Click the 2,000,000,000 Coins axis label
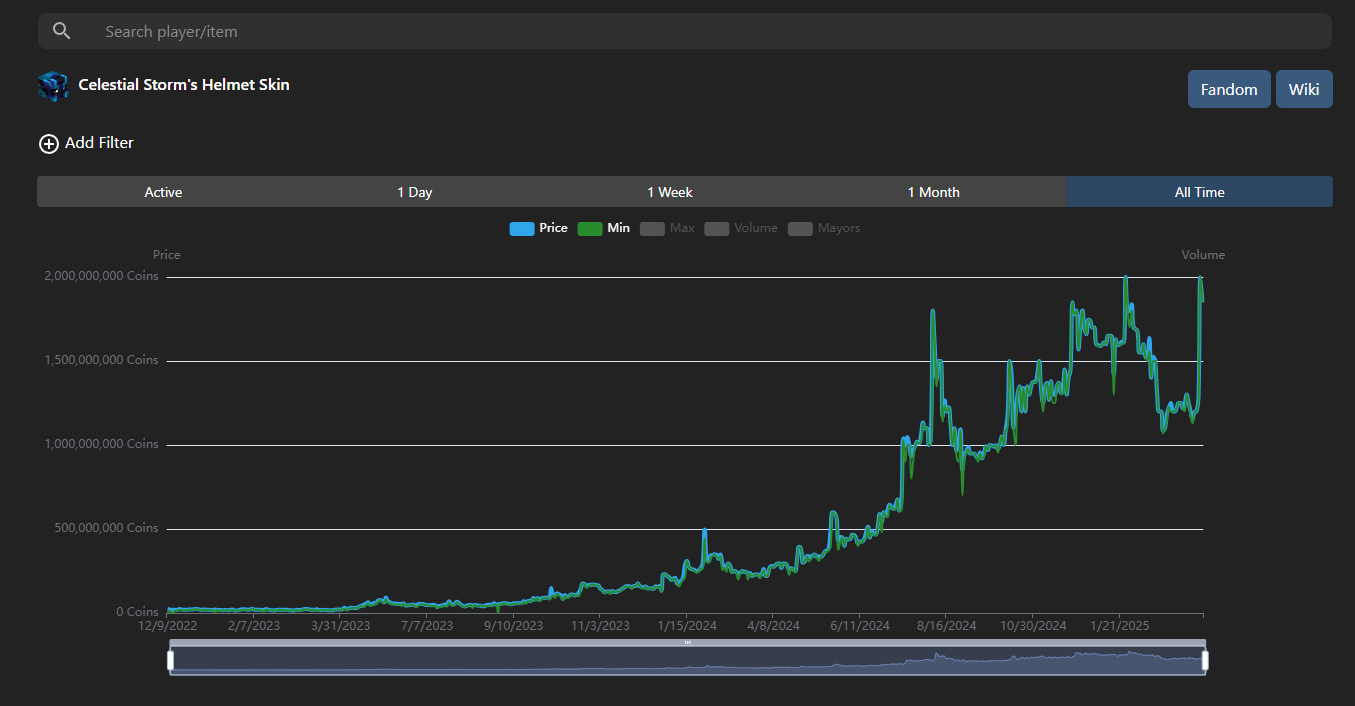The width and height of the screenshot is (1355, 706). pos(101,276)
